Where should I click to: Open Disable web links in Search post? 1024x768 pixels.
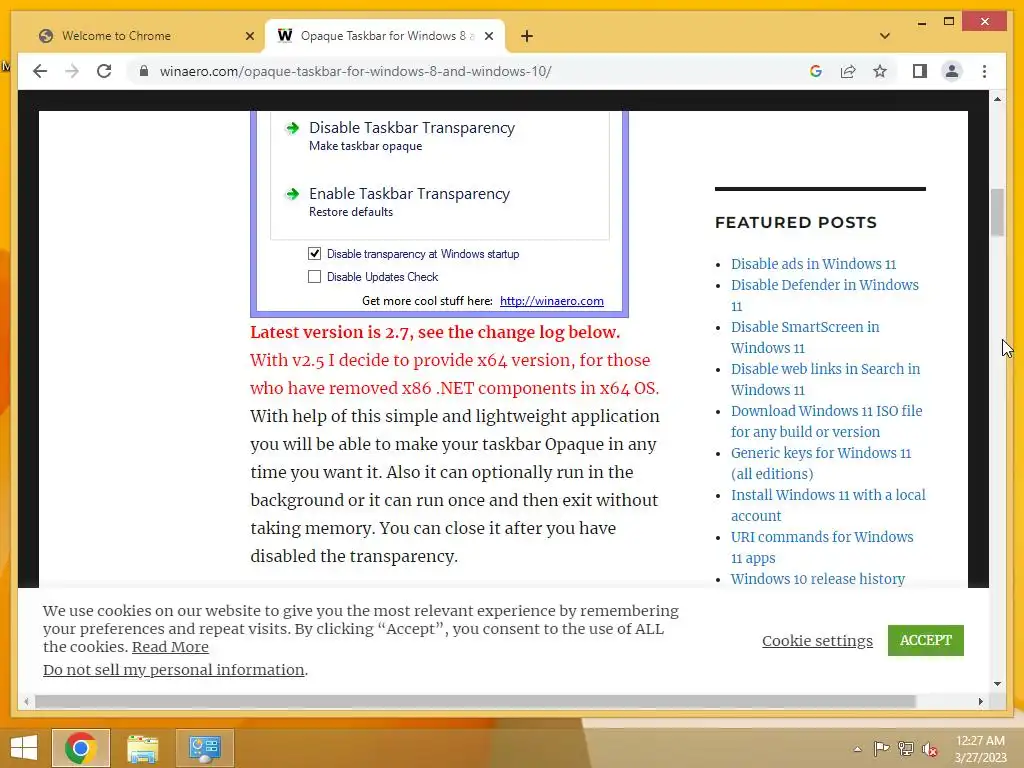click(825, 379)
